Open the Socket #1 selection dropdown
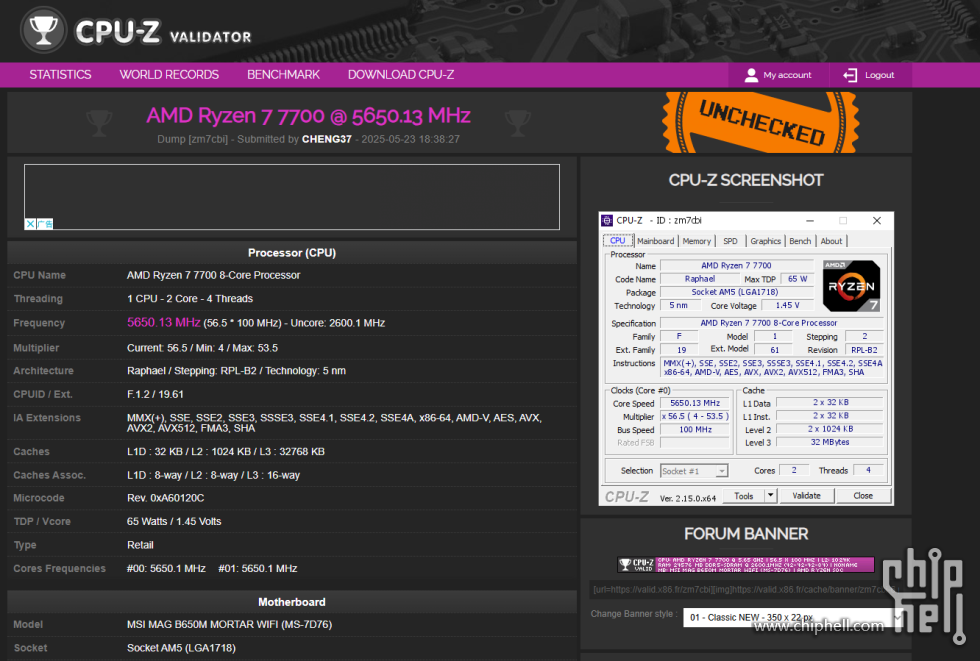This screenshot has height=661, width=980. pyautogui.click(x=694, y=471)
